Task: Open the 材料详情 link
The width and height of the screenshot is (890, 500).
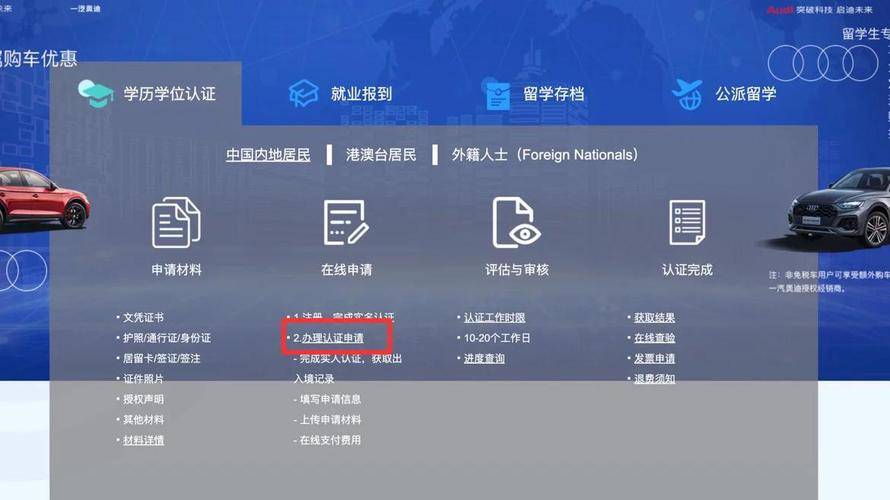Action: pyautogui.click(x=143, y=440)
